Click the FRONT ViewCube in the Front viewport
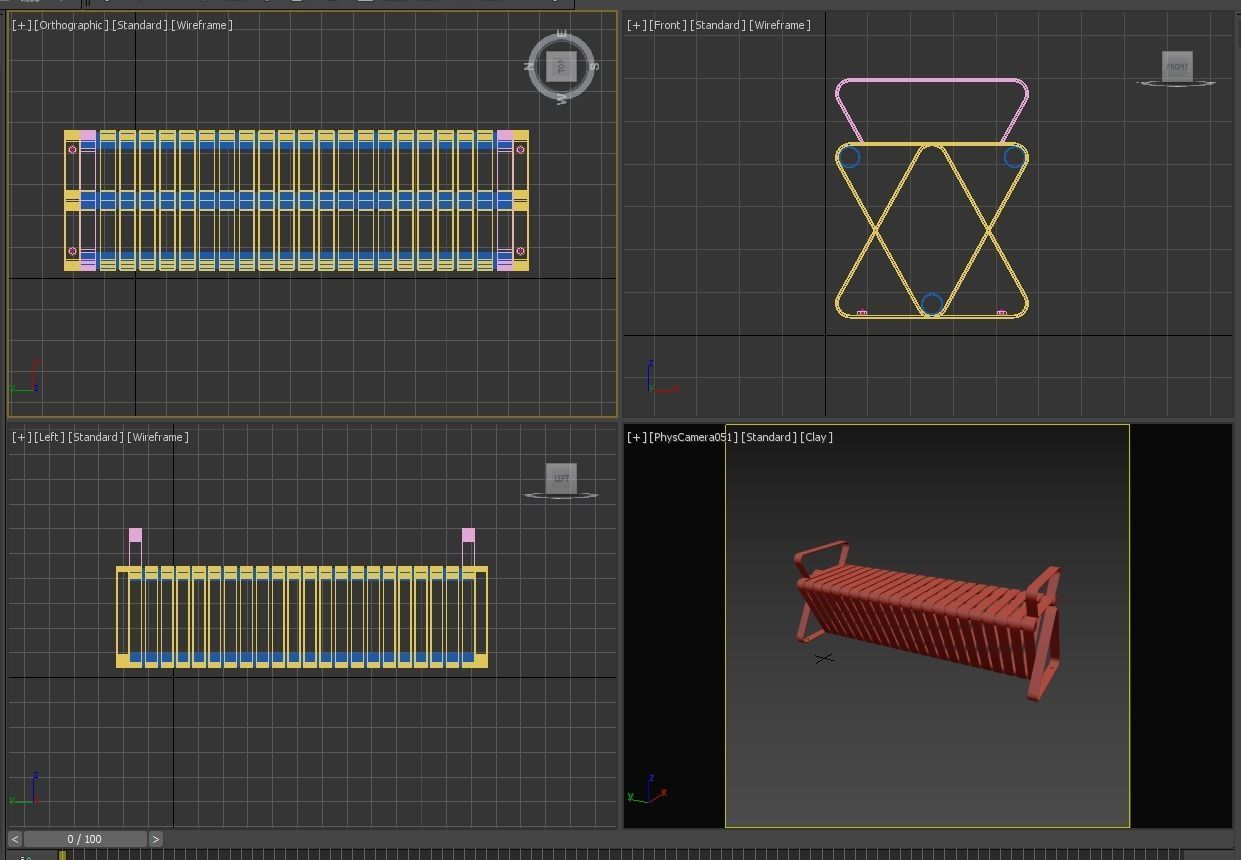 [1176, 66]
